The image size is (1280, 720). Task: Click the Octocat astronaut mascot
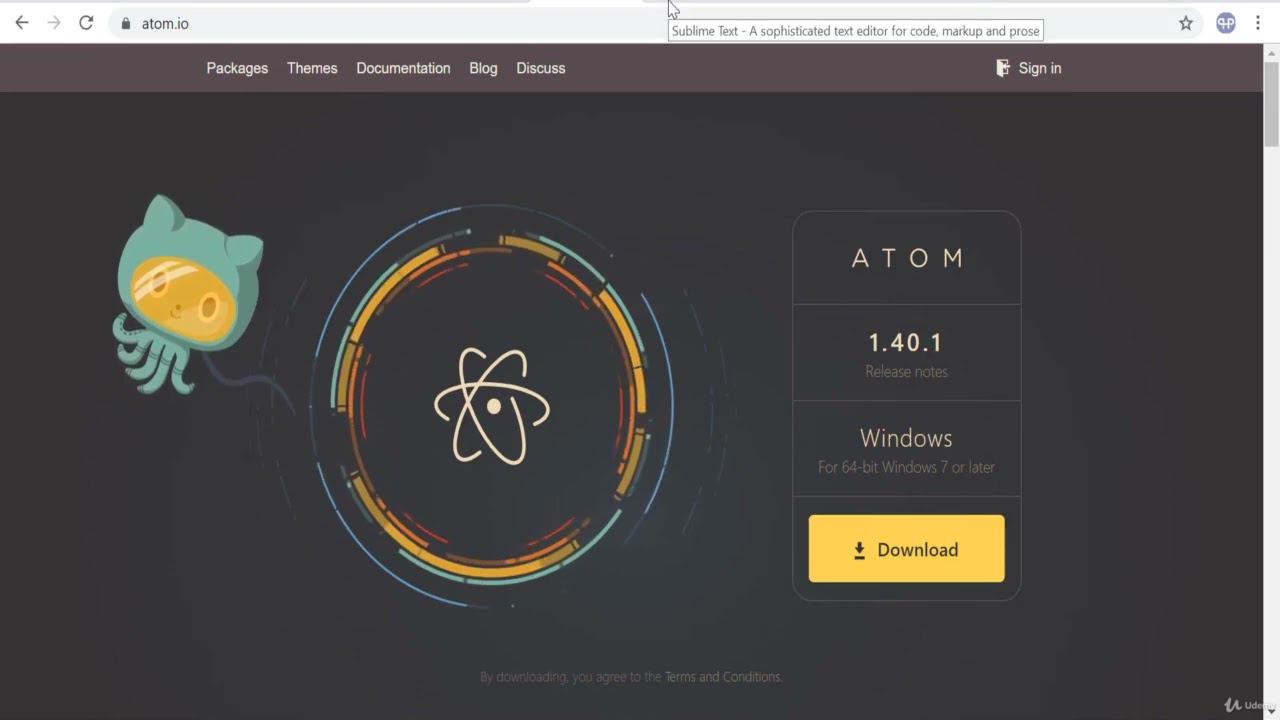[x=188, y=293]
